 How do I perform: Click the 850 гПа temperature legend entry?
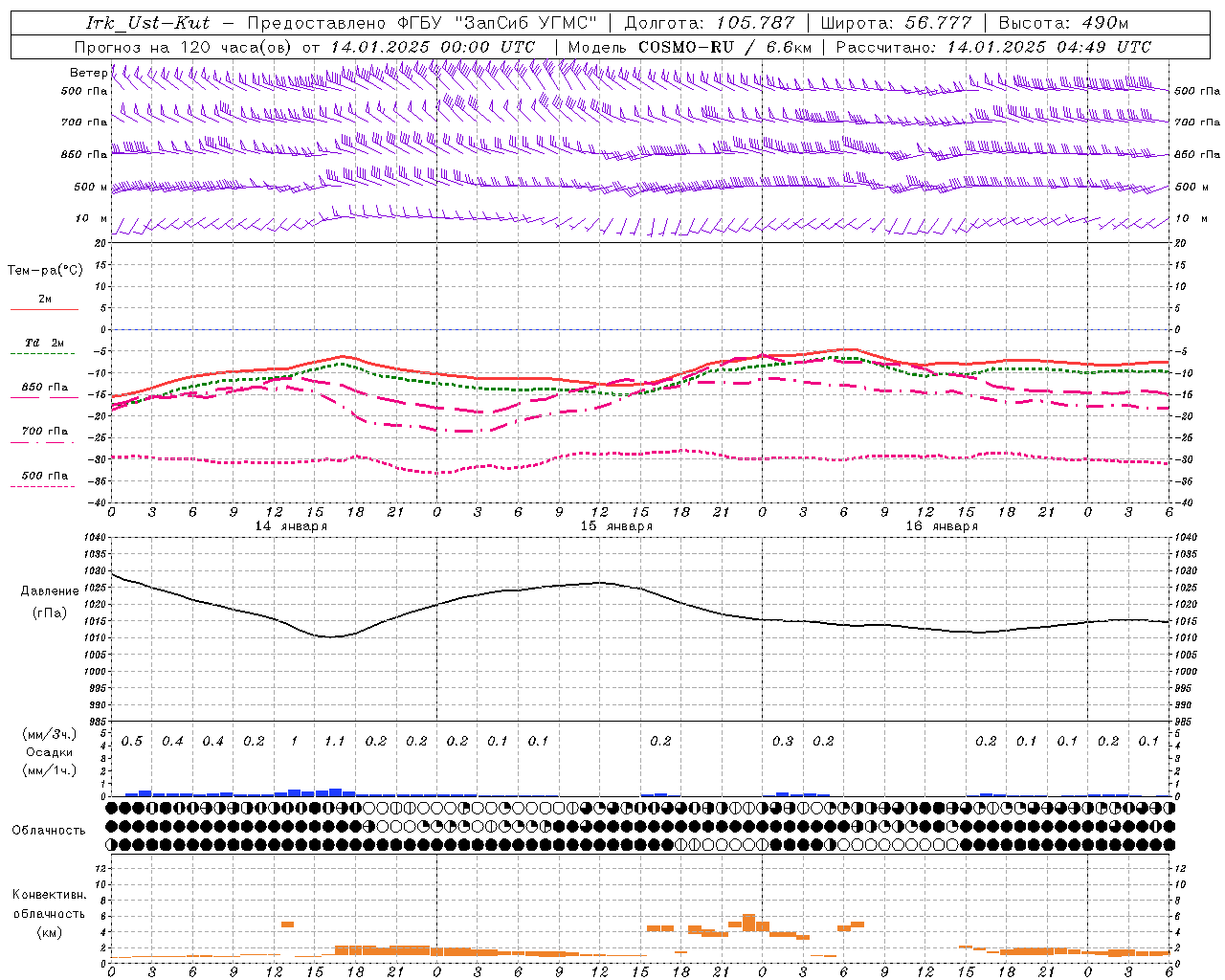click(45, 388)
